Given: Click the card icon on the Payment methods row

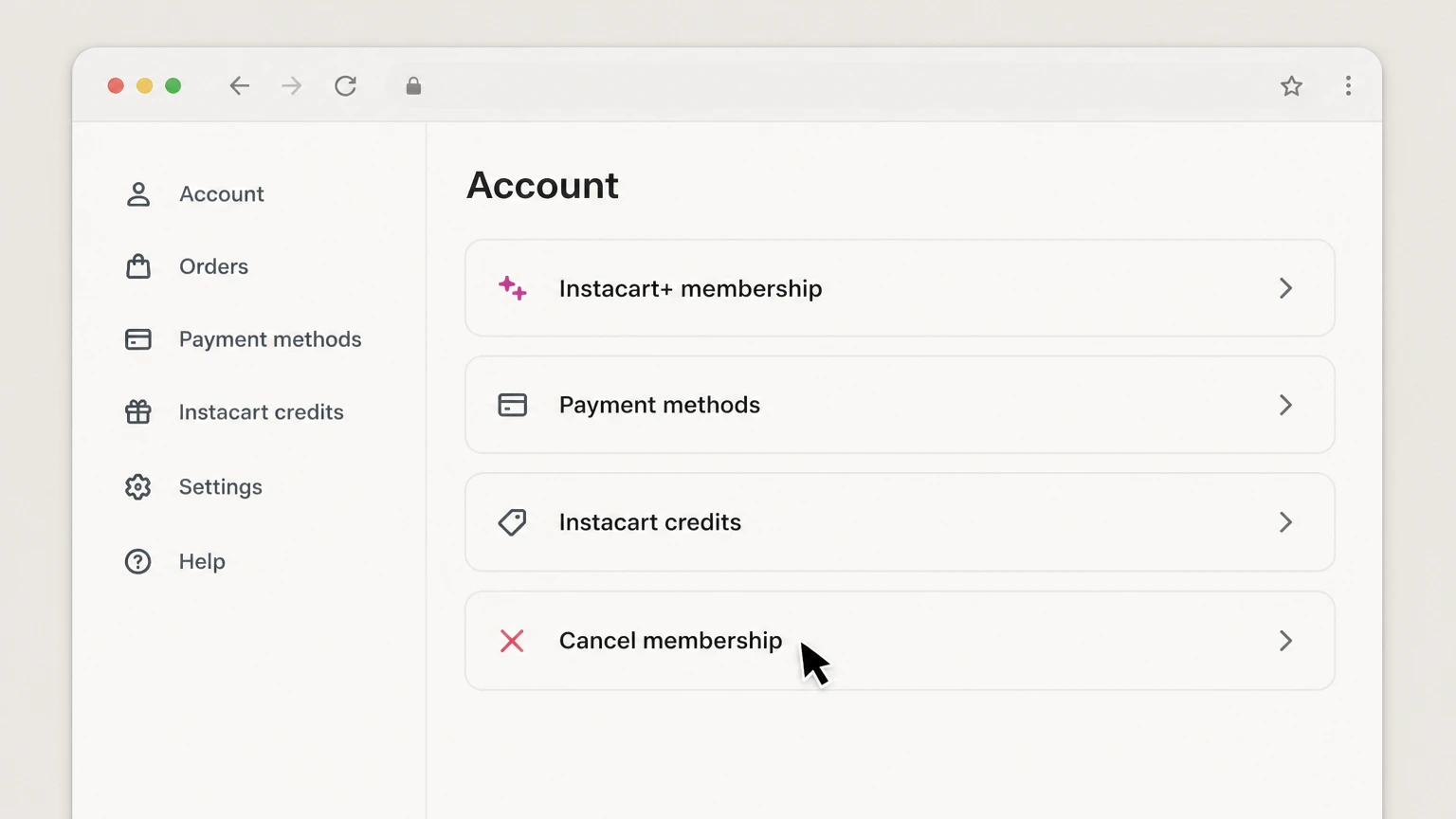Looking at the screenshot, I should tap(513, 406).
